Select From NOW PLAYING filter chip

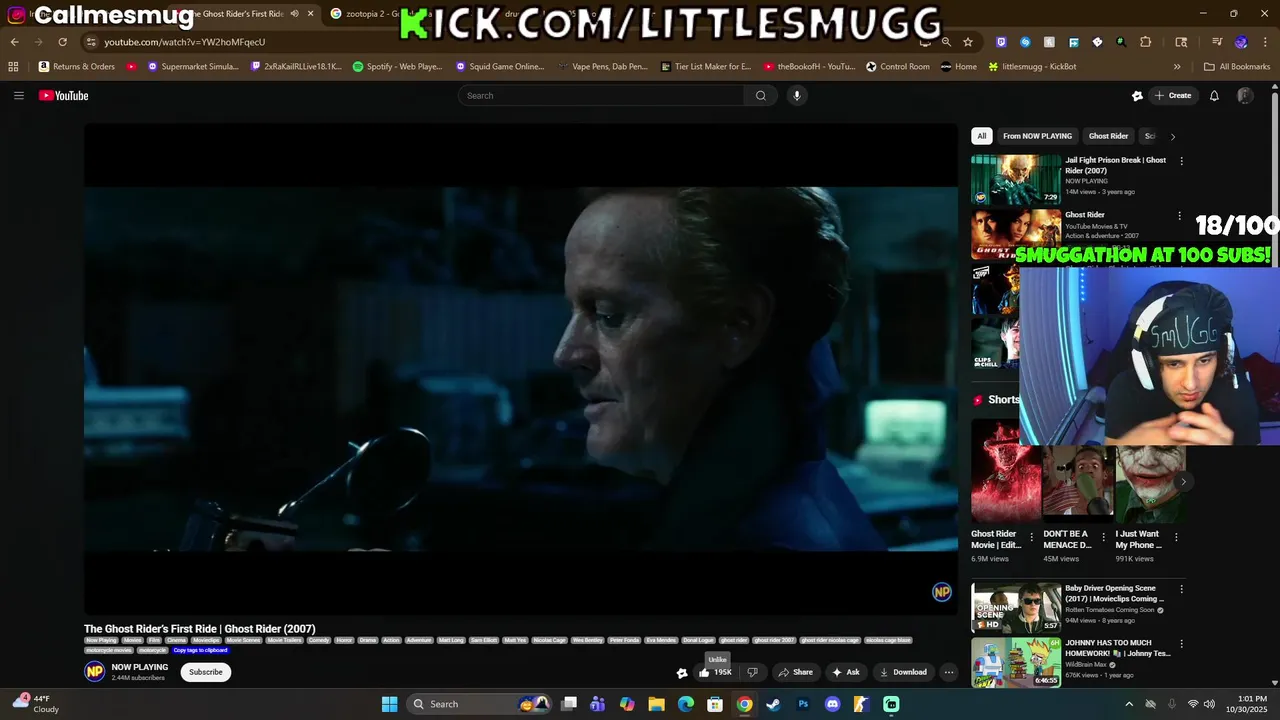coord(1037,136)
